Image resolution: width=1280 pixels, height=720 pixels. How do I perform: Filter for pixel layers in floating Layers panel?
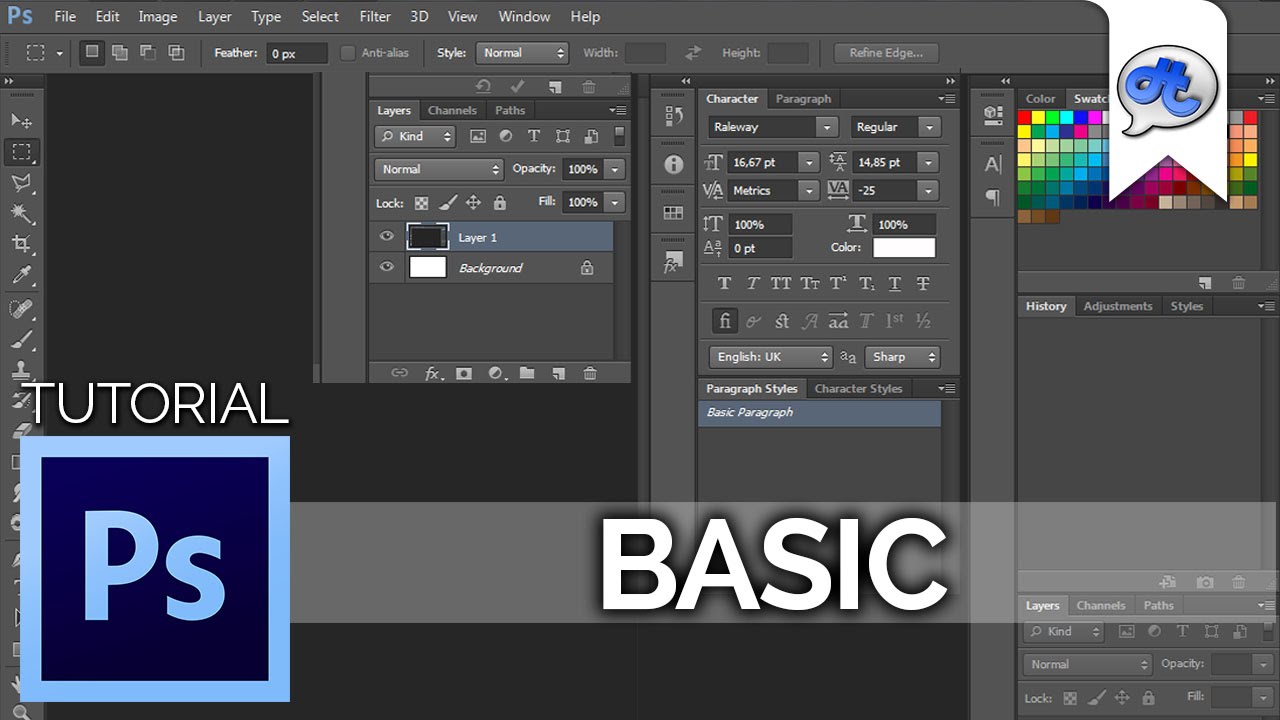[477, 136]
